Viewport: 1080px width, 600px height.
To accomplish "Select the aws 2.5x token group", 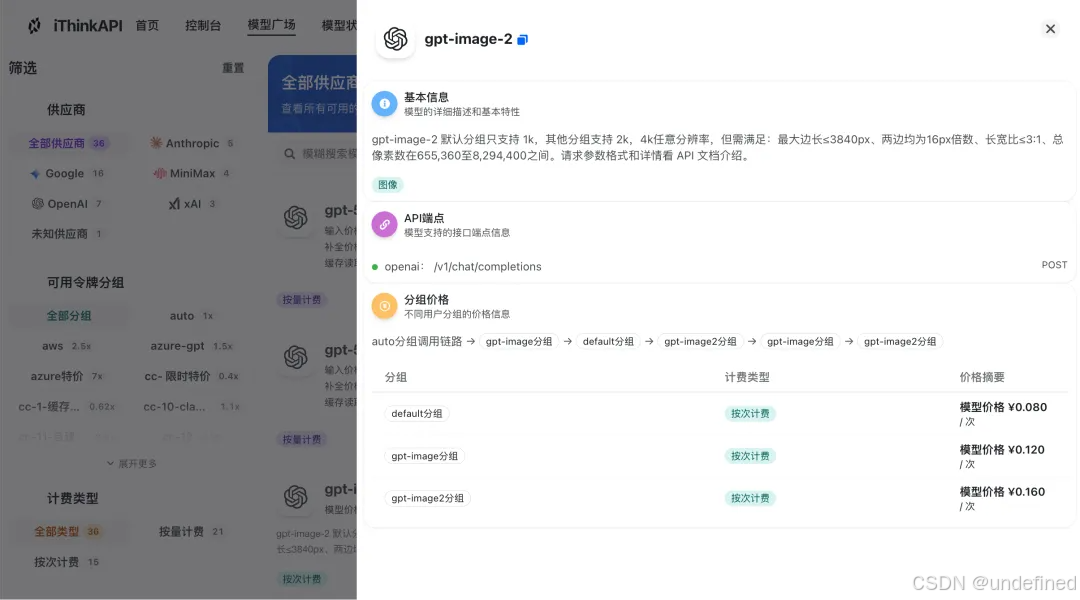I will pos(66,346).
